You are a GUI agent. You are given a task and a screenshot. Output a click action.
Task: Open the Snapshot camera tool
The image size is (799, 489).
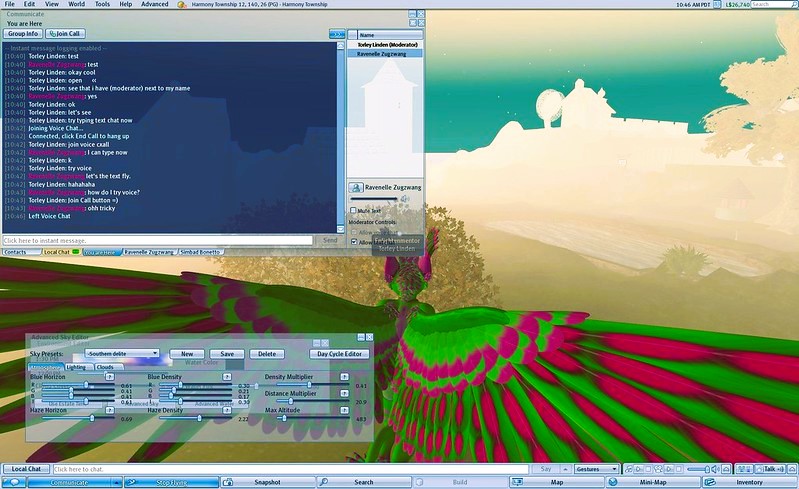(268, 482)
